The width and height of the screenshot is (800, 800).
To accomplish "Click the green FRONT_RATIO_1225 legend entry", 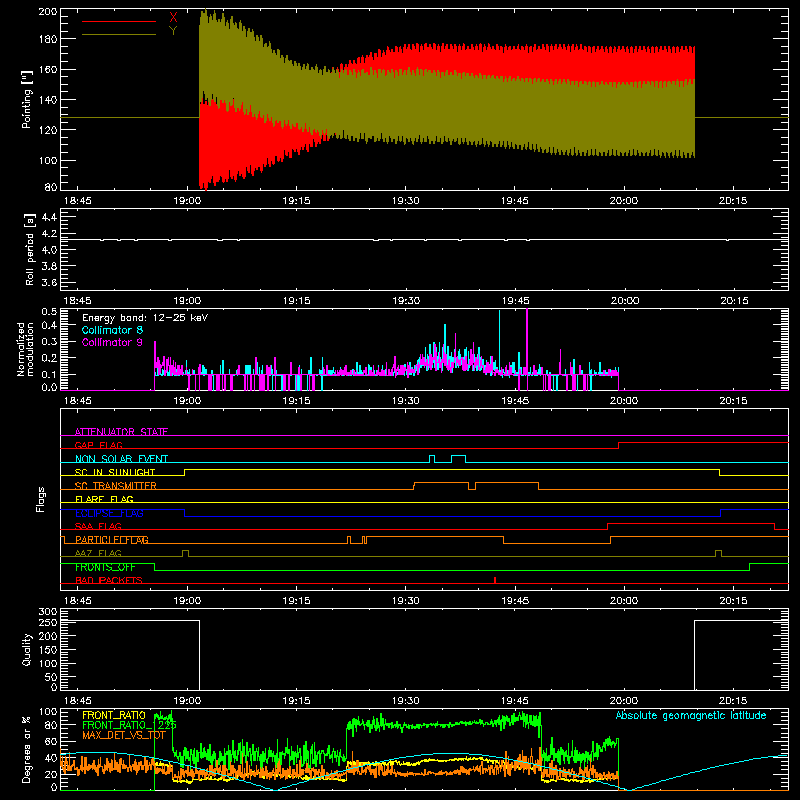I will point(130,725).
